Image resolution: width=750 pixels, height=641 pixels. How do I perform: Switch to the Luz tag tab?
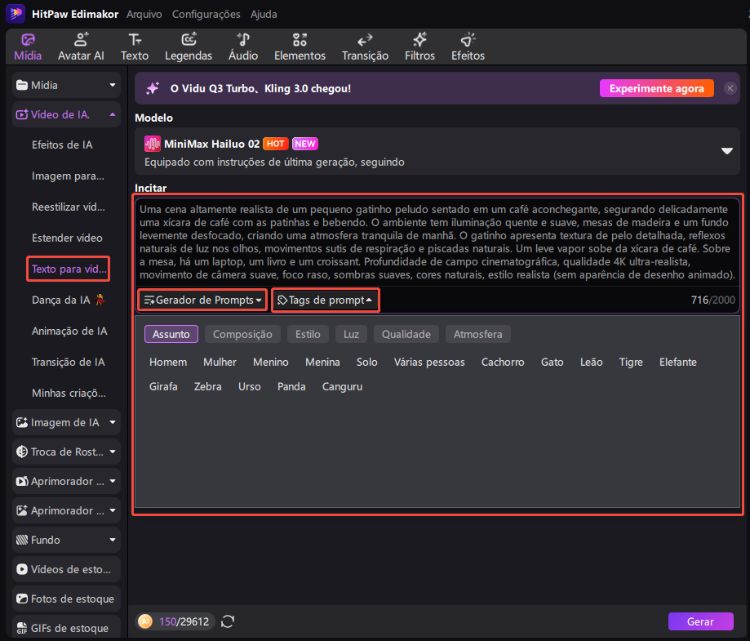coord(351,334)
